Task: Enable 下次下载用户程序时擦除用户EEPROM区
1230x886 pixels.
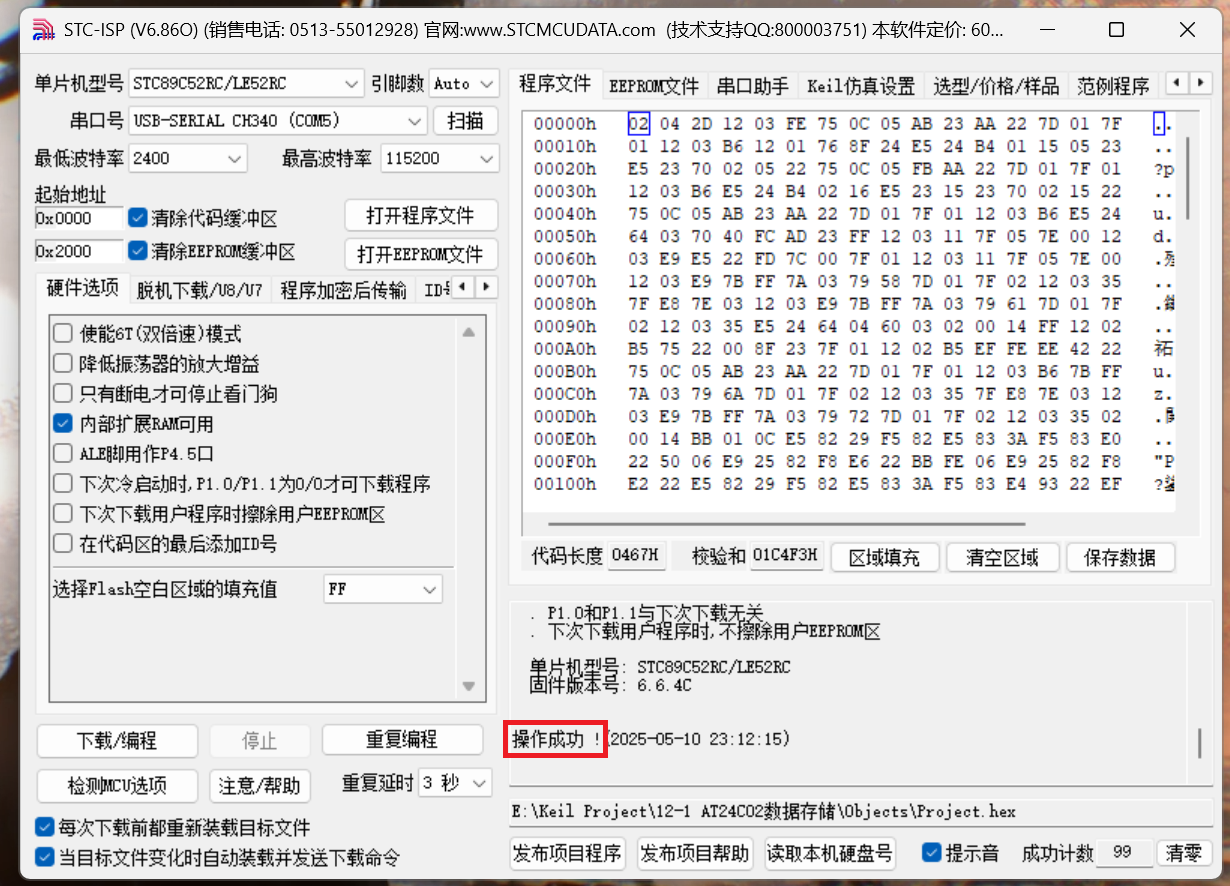Action: pyautogui.click(x=63, y=514)
